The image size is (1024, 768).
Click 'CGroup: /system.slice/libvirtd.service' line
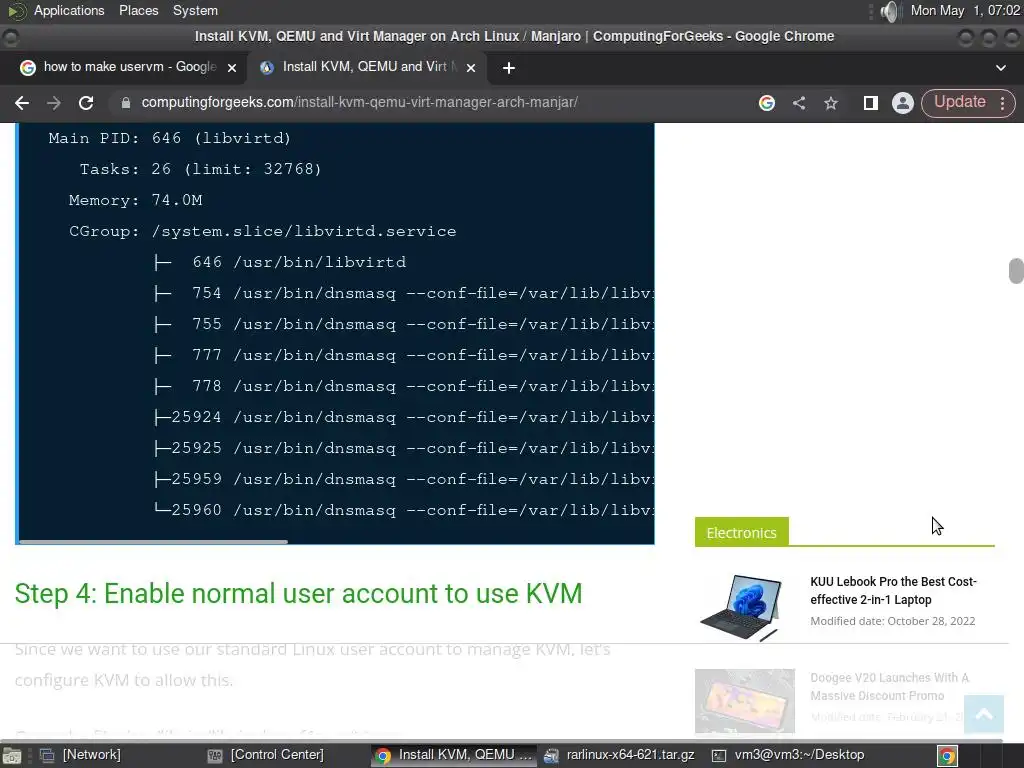pyautogui.click(x=263, y=231)
